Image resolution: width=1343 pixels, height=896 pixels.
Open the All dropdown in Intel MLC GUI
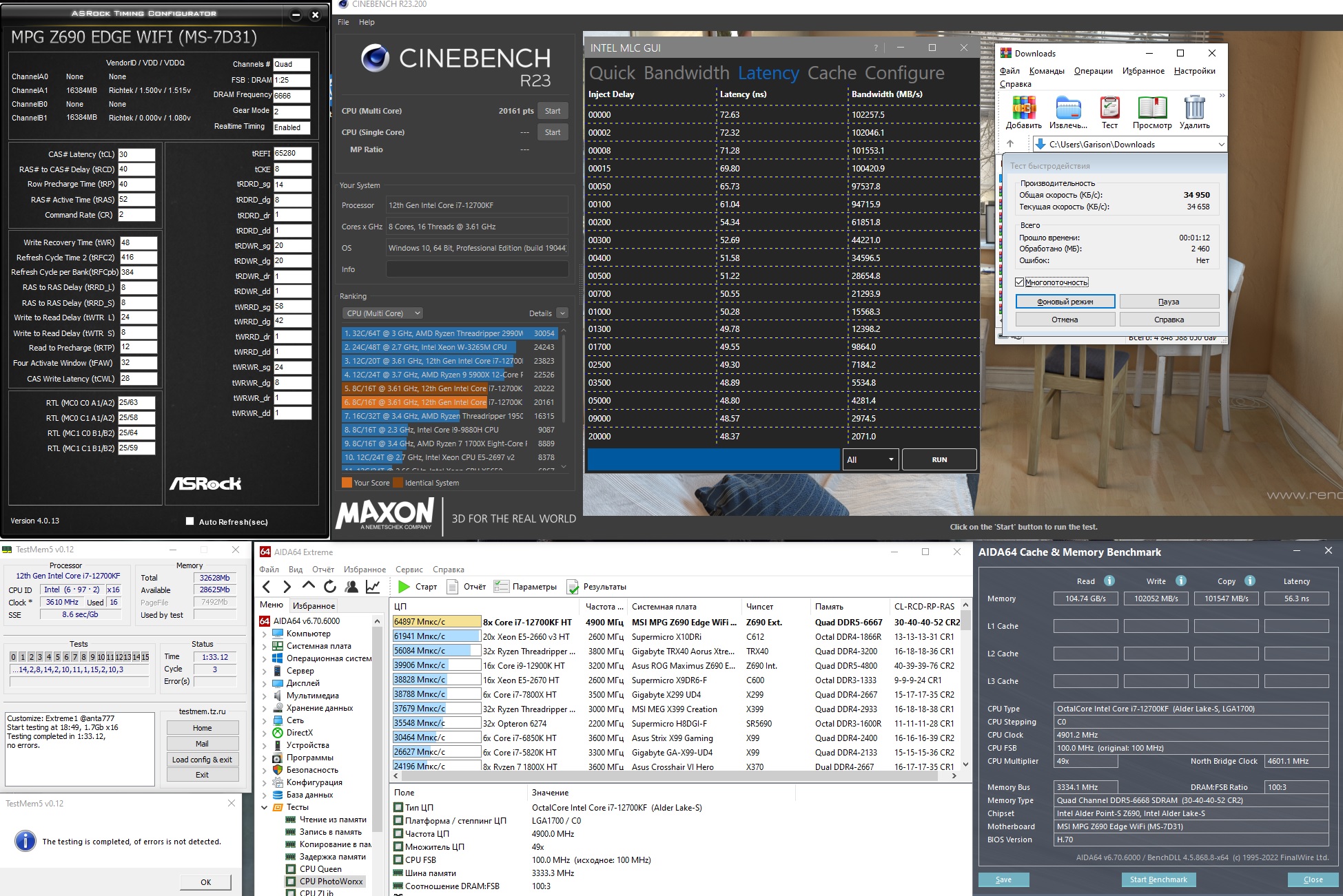(x=870, y=459)
